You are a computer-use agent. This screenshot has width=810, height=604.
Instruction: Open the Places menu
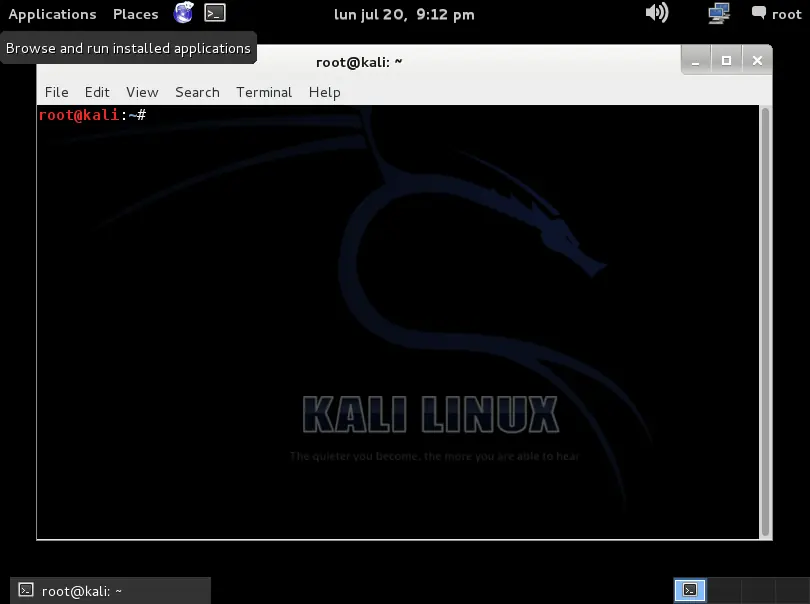tap(135, 14)
